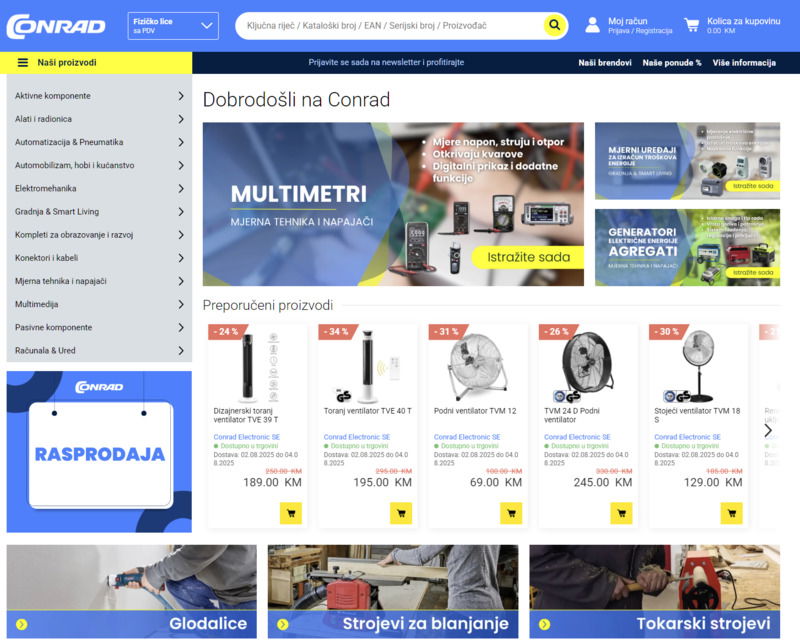Open the TVM 24 D Podni ventilator image
The height and width of the screenshot is (644, 800).
click(x=588, y=365)
